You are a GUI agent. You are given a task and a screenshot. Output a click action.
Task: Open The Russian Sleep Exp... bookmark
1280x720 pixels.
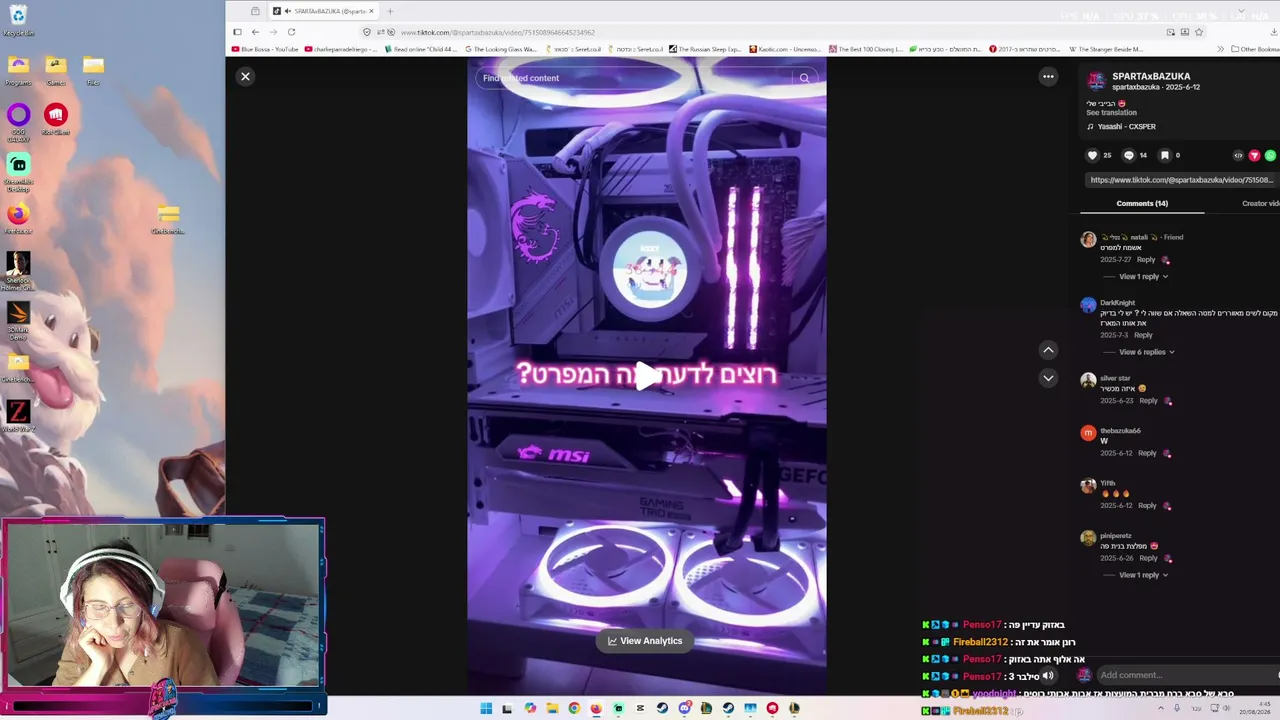tap(705, 49)
